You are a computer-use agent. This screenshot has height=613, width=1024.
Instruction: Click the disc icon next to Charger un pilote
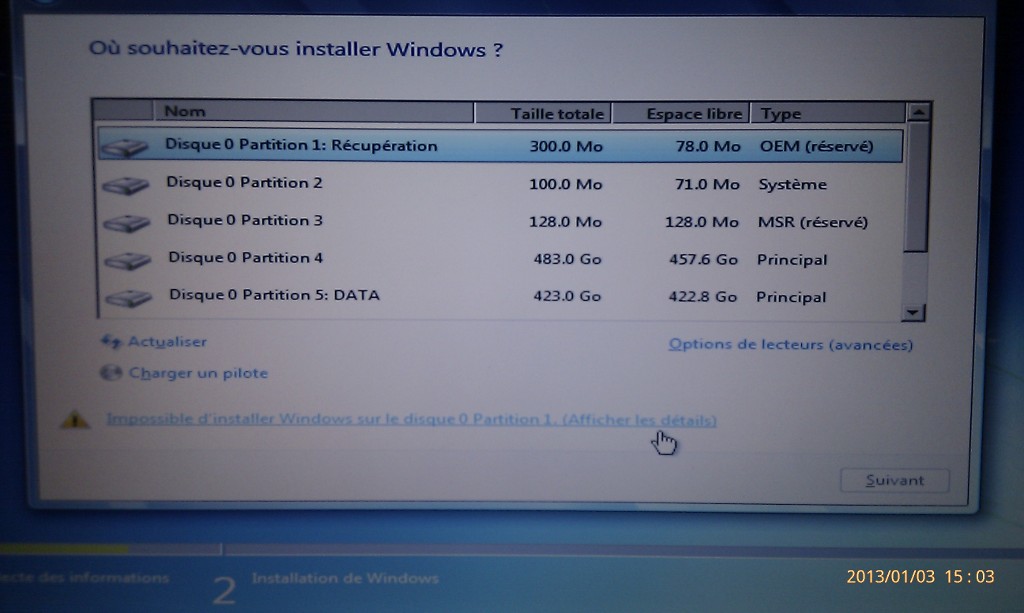pyautogui.click(x=111, y=373)
